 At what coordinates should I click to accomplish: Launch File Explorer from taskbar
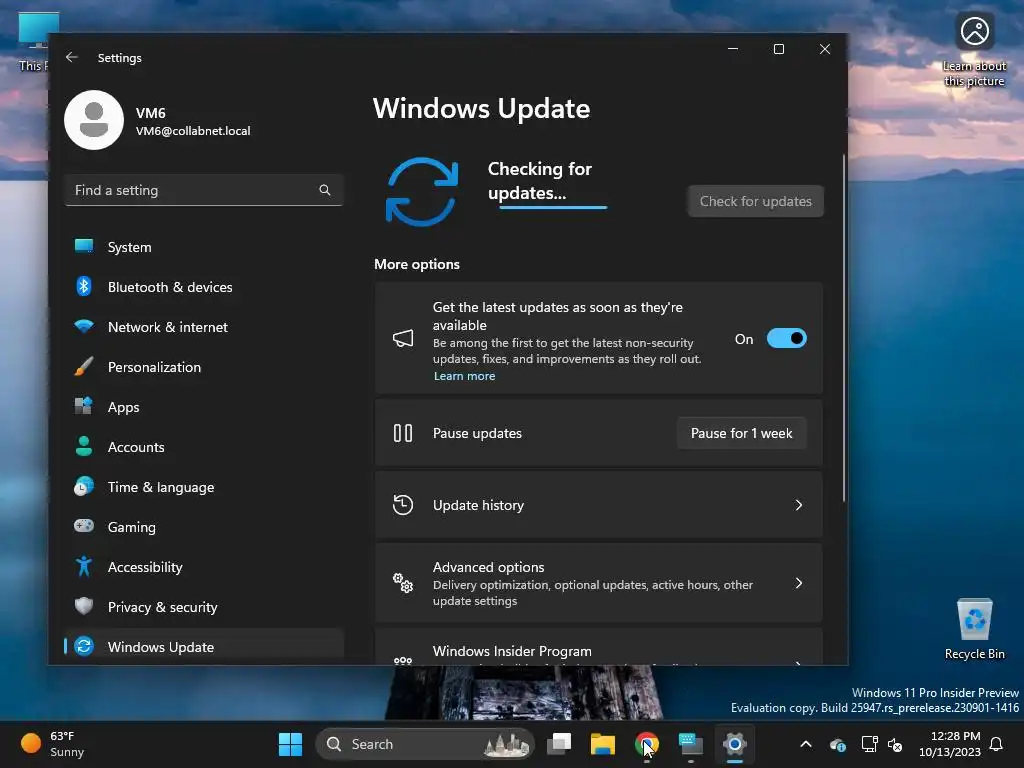click(603, 744)
